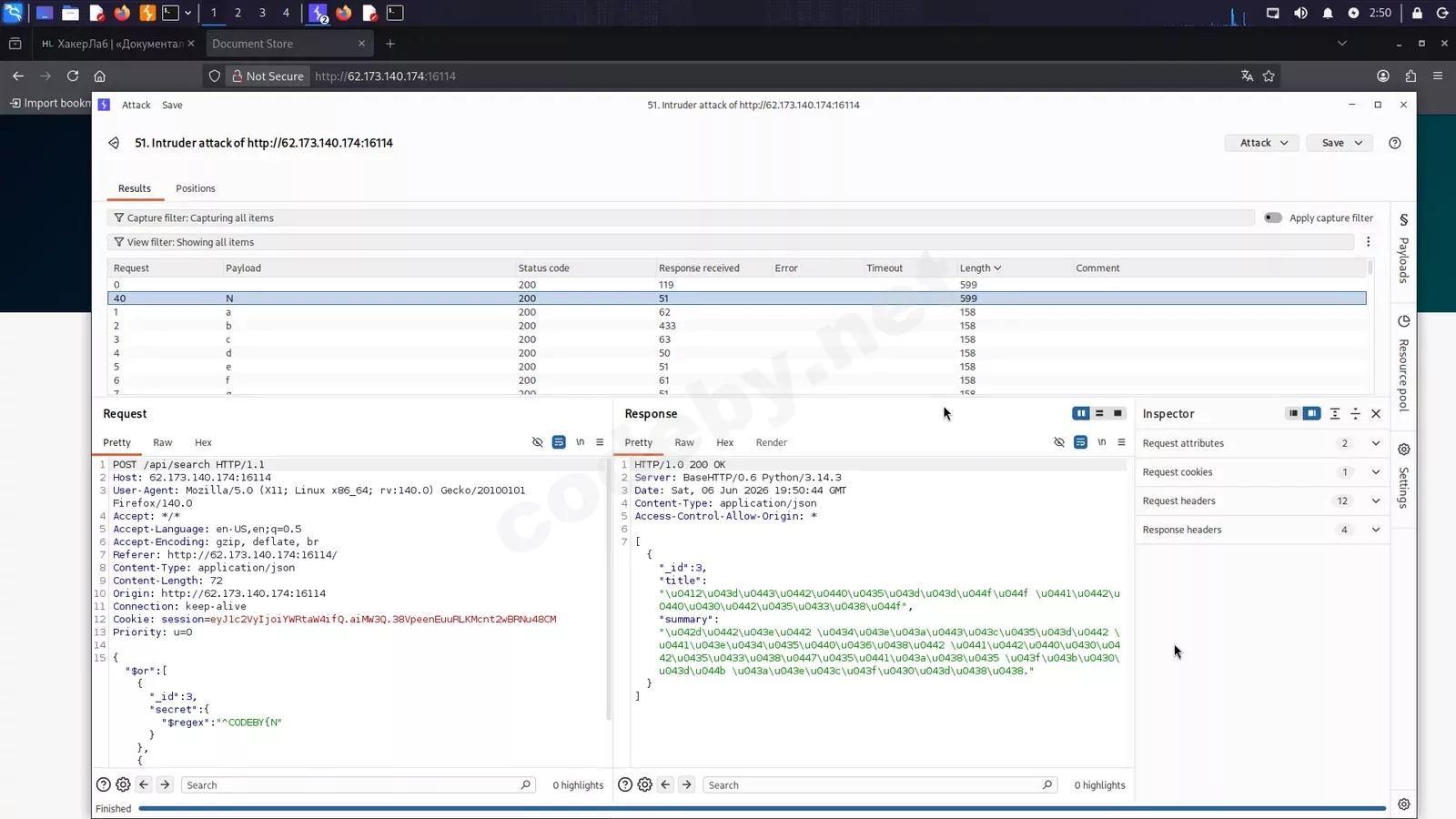Bookmark the page with the star icon
This screenshot has width=1456, height=819.
(1269, 76)
